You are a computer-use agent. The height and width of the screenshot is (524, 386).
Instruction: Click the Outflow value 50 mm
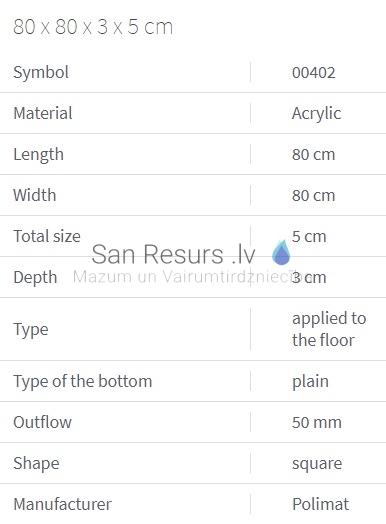(317, 422)
